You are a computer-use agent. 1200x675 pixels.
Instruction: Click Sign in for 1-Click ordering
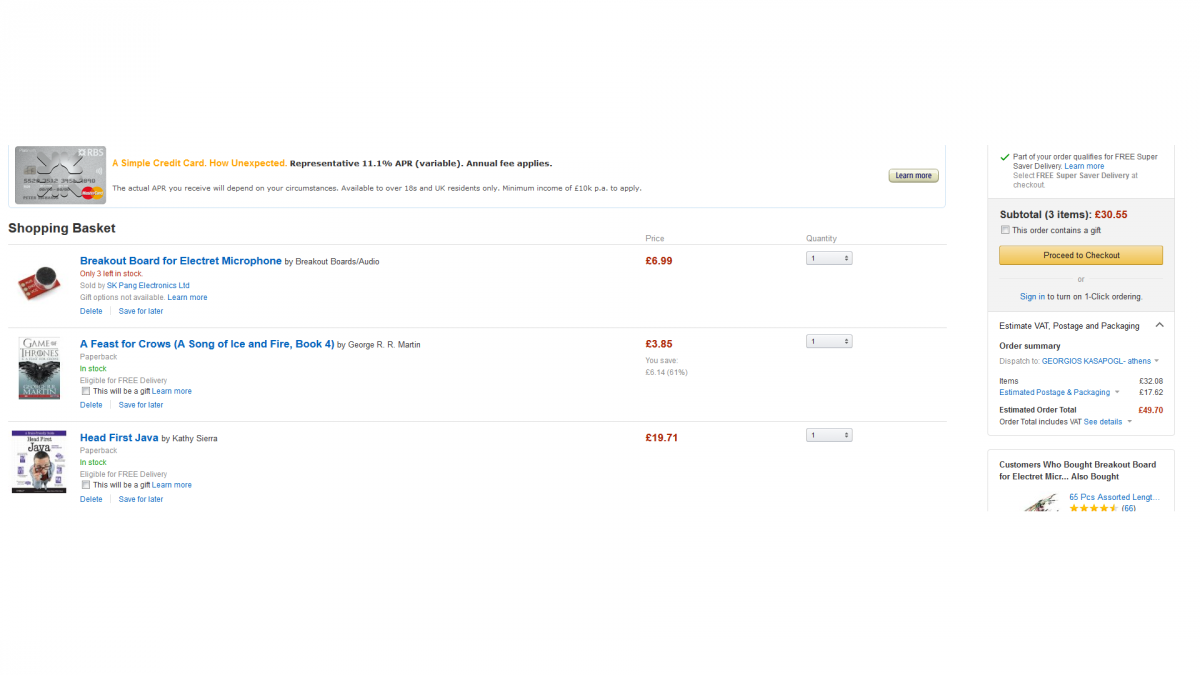click(x=1032, y=297)
